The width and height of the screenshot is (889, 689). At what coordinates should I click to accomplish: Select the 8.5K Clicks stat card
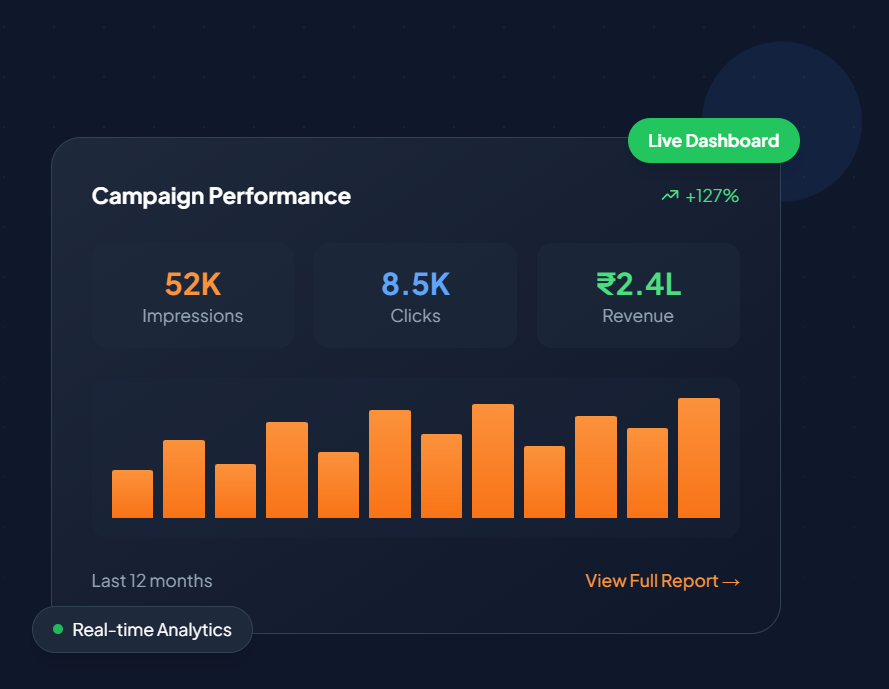pos(415,296)
